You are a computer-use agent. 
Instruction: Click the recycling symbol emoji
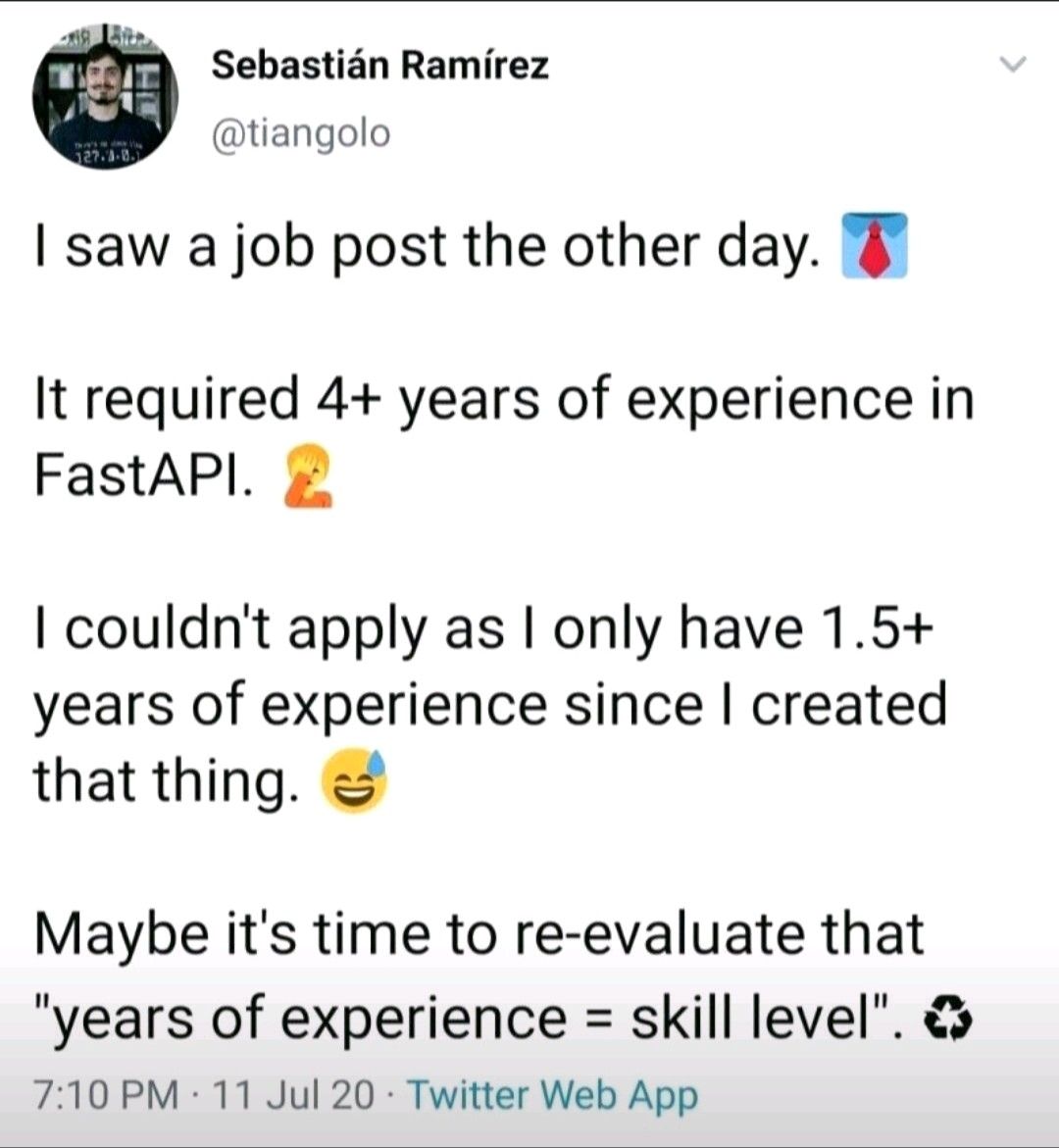click(949, 1021)
